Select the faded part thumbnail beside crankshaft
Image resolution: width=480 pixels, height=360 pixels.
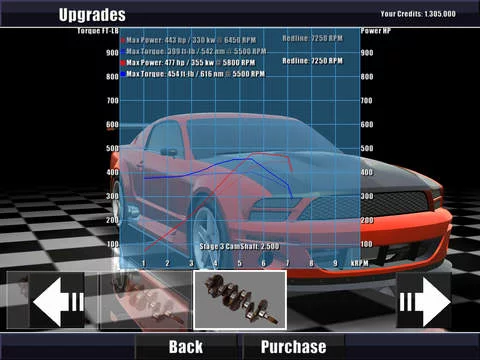[x=145, y=300]
